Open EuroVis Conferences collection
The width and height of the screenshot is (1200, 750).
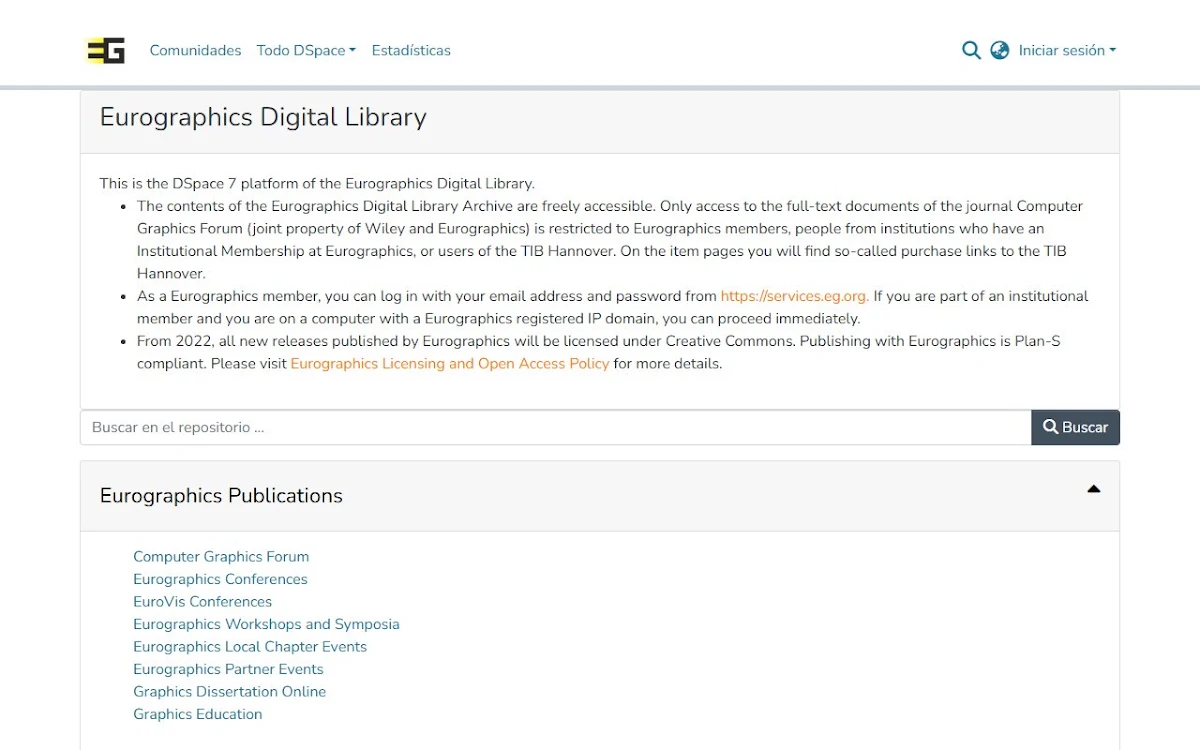click(202, 602)
